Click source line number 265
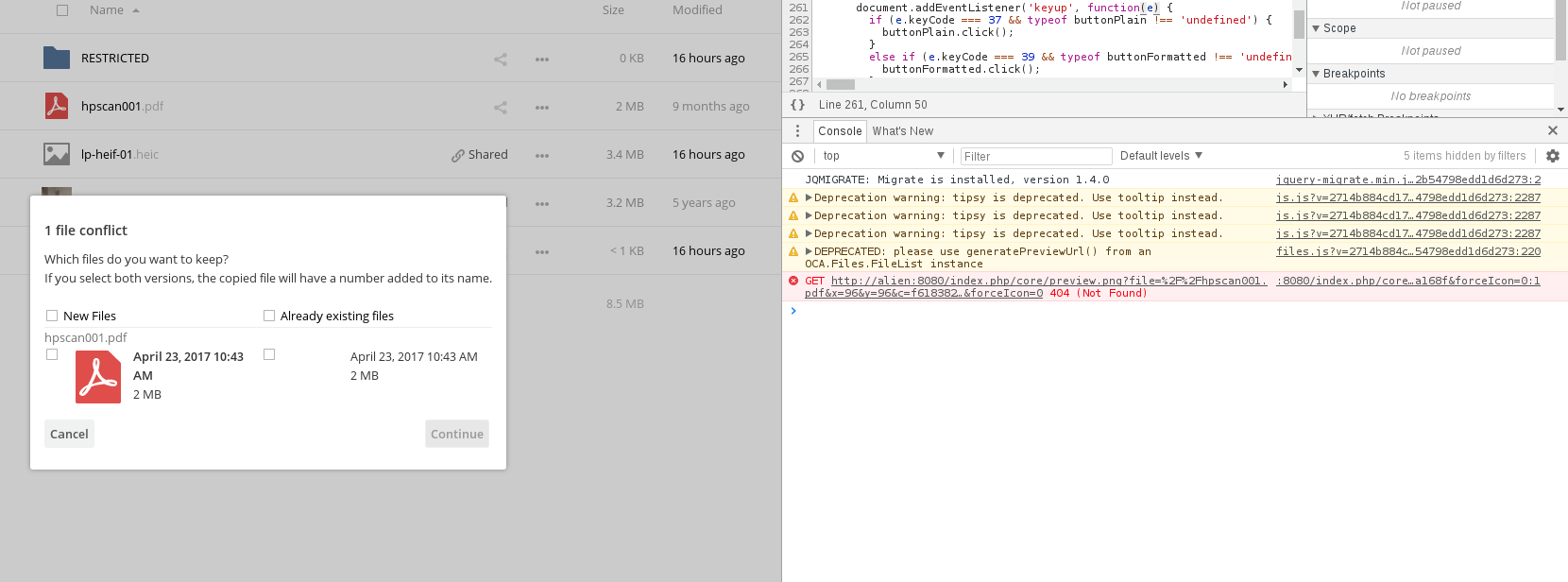Screen dimensions: 1568x582 click(x=799, y=57)
